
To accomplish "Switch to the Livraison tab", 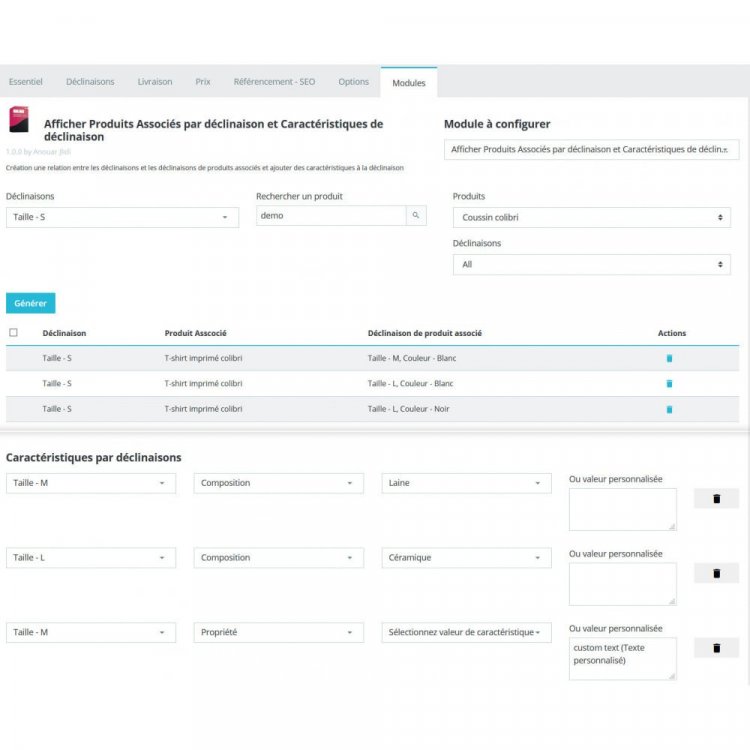I will tap(155, 82).
